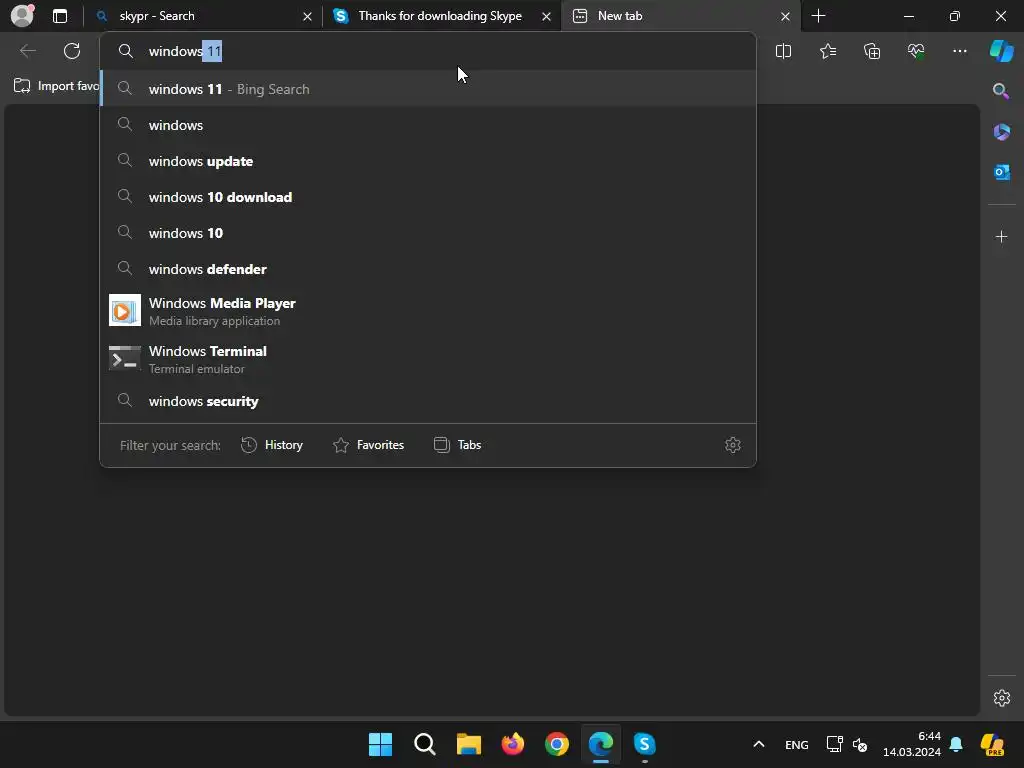Select the windows security suggestion
1024x768 pixels.
(428, 401)
